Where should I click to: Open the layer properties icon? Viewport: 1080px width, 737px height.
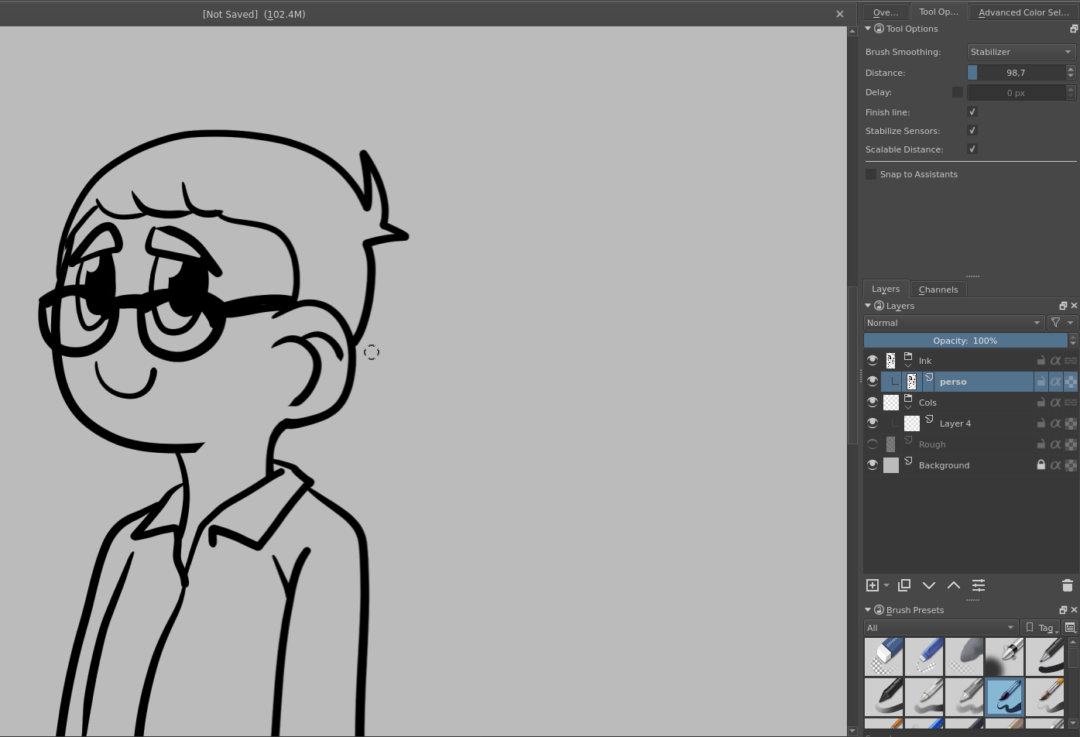(977, 585)
